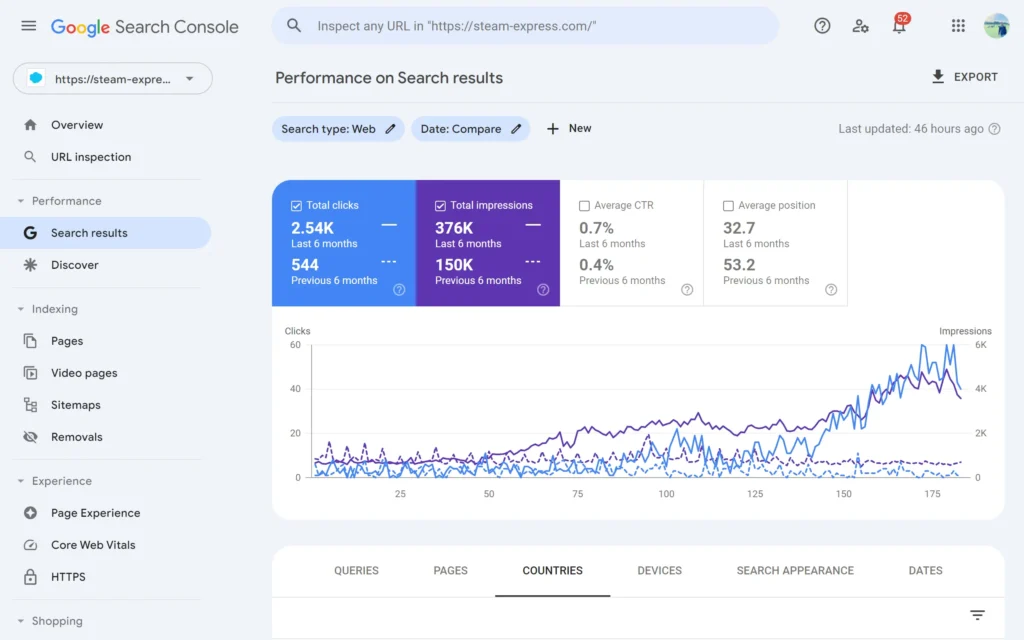Open Core Web Vitals report

coord(93,545)
